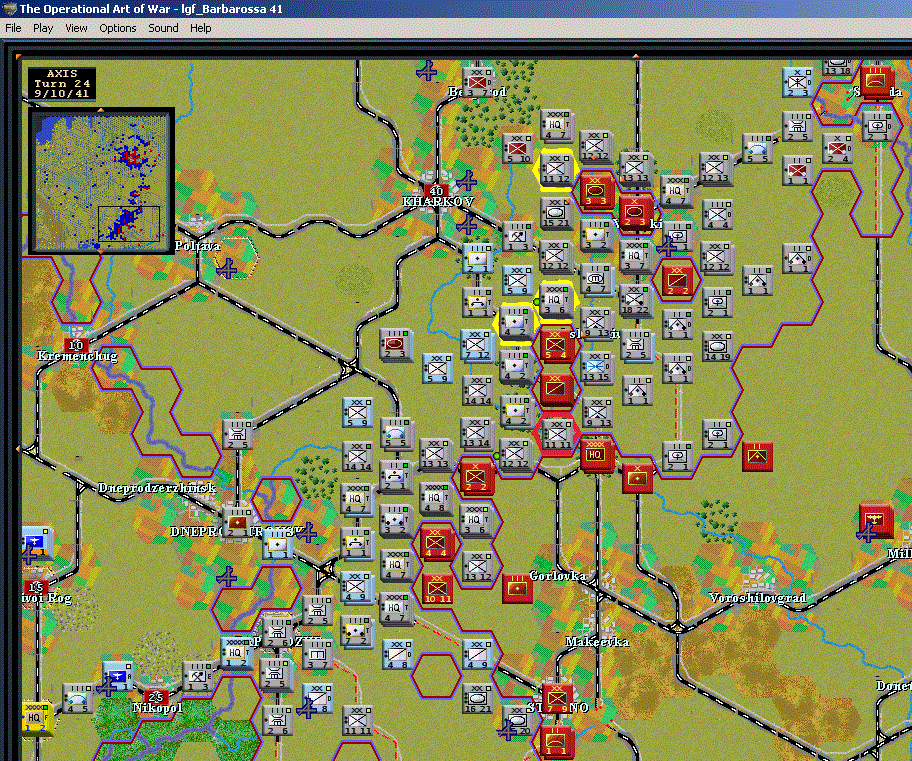Click the Kharkov 40 objective marker
This screenshot has height=761, width=912.
click(435, 191)
